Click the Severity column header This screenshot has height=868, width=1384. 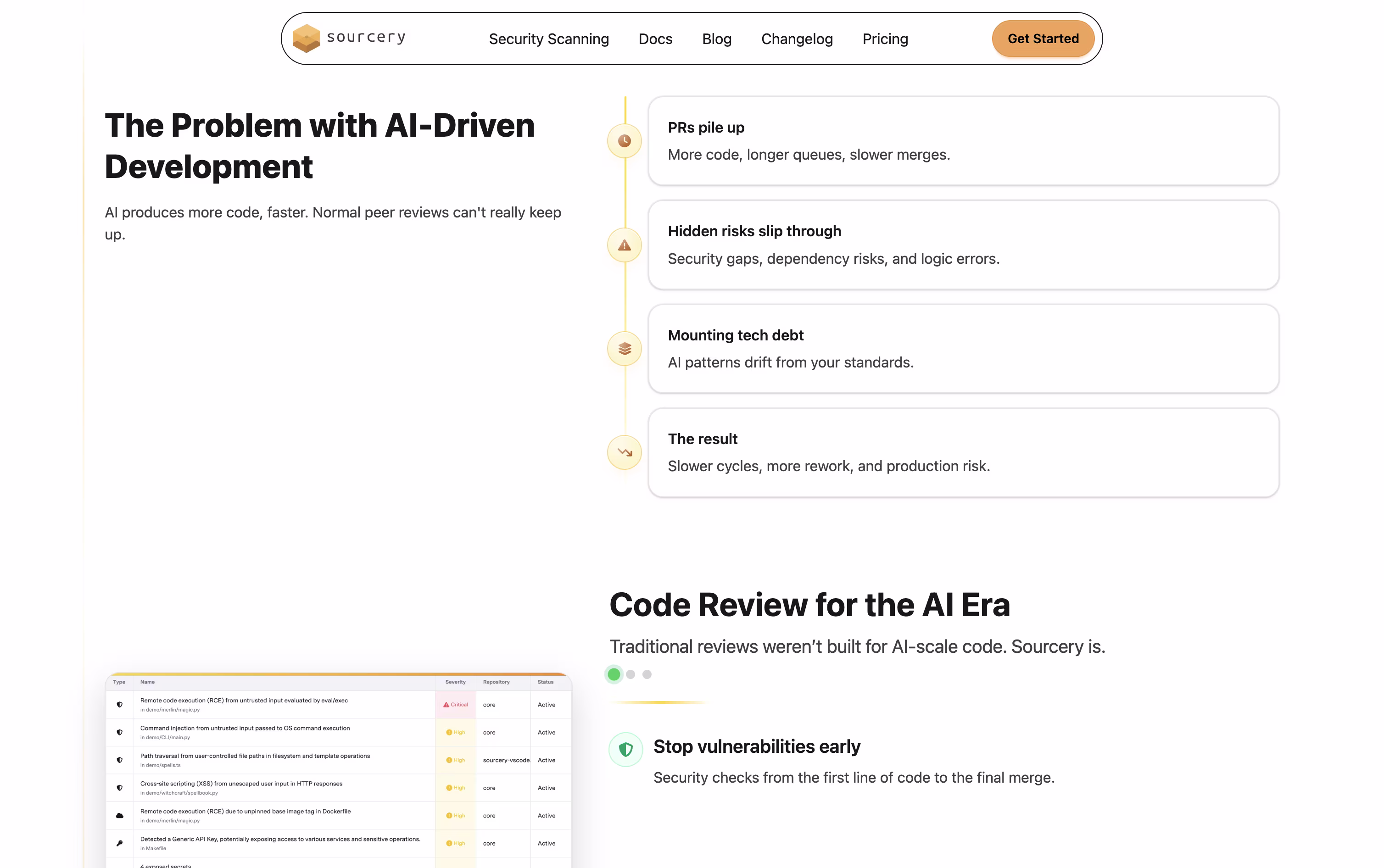[x=455, y=682]
